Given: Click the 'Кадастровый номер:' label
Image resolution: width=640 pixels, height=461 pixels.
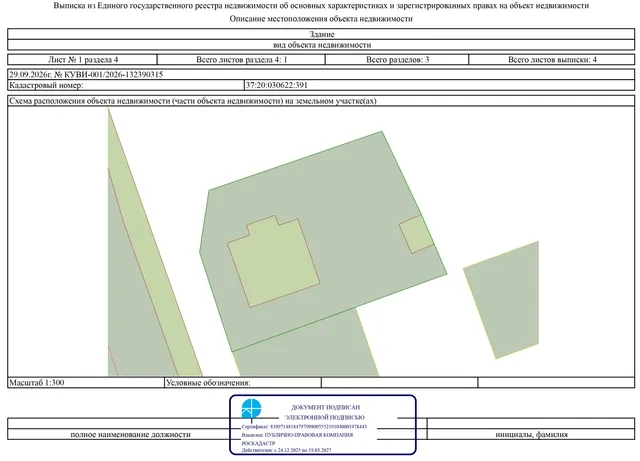Looking at the screenshot, I should pyautogui.click(x=46, y=85).
